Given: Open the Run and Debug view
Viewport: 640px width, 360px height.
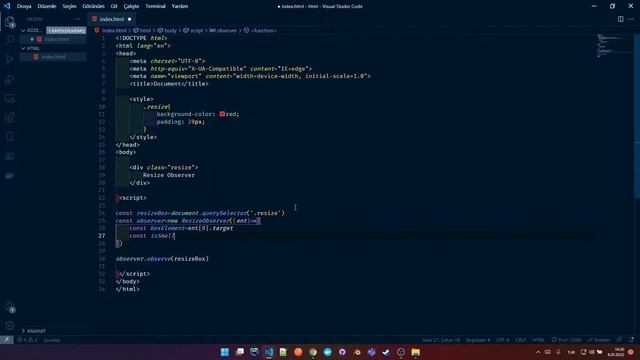Looking at the screenshot, I should click(10, 79).
